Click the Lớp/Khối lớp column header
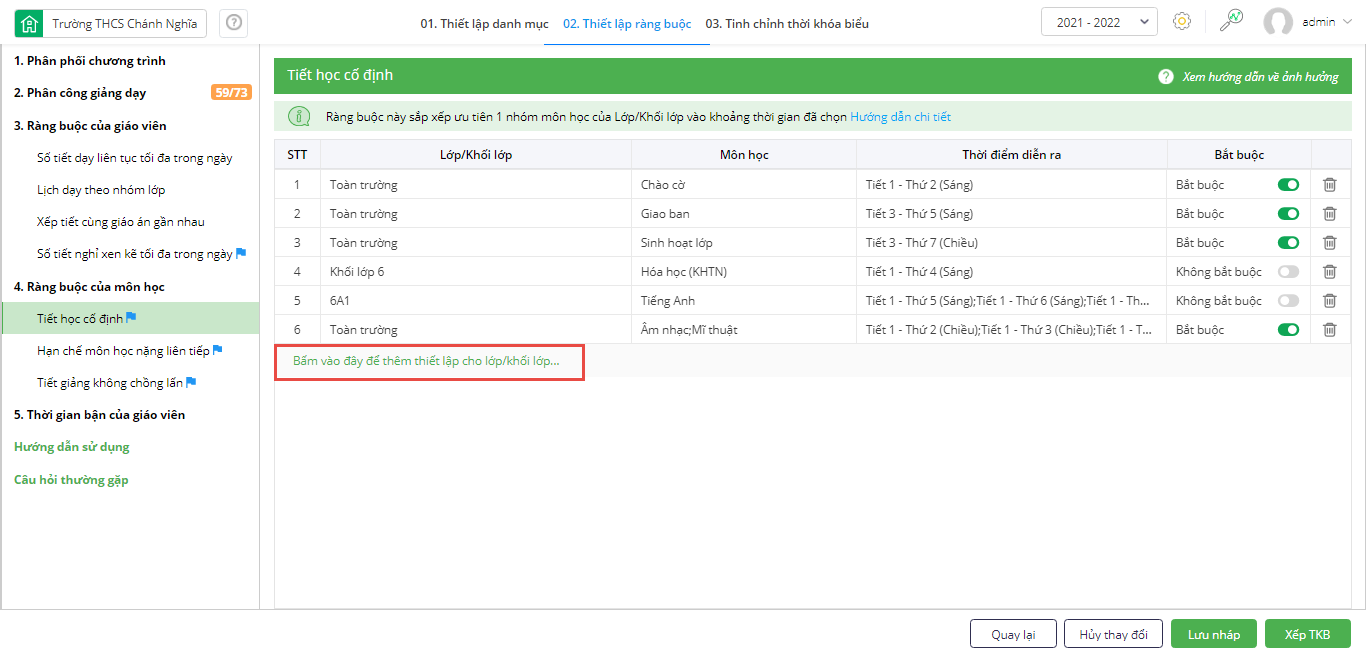The width and height of the screenshot is (1366, 657). [x=476, y=155]
